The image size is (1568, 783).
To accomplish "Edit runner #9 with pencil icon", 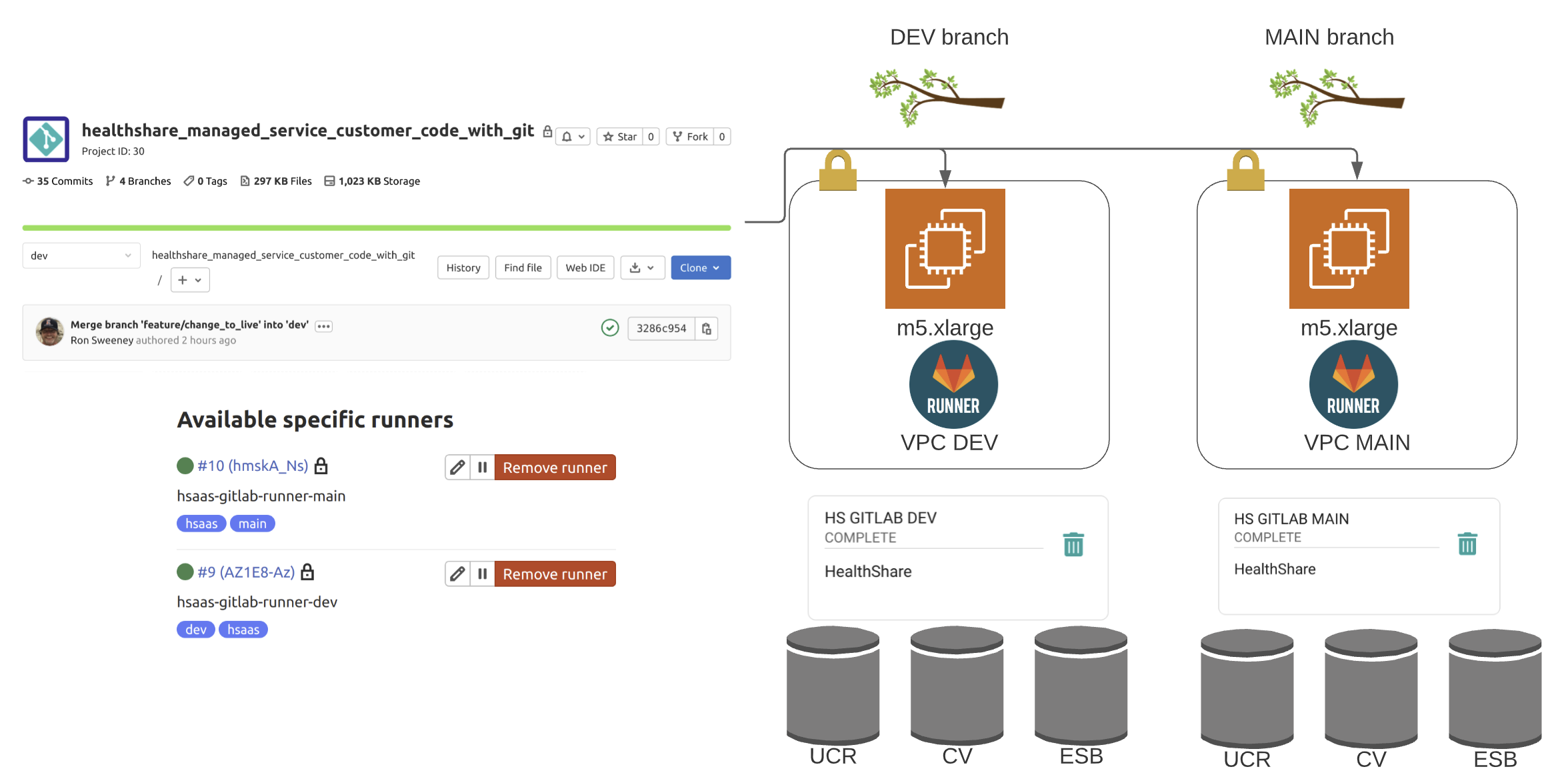I will pos(457,574).
